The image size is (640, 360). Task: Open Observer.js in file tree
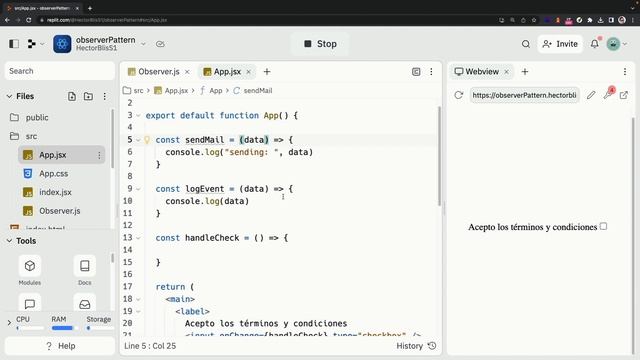[60, 211]
